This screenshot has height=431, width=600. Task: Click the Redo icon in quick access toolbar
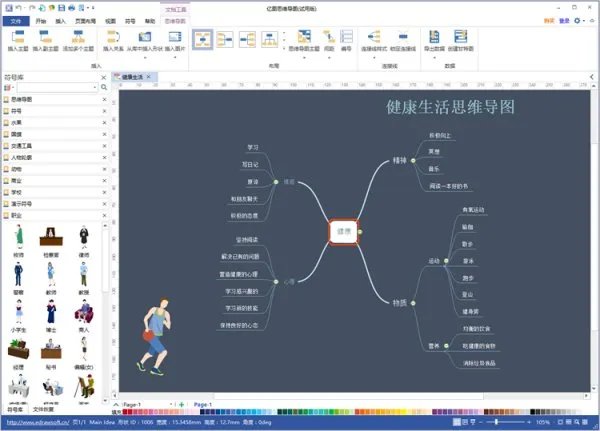pos(33,8)
